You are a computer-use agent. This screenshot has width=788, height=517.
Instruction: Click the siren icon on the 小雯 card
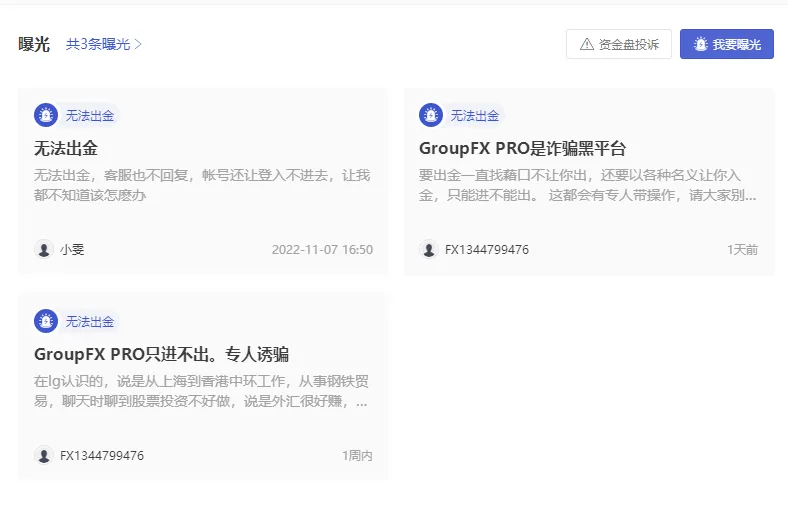(x=46, y=116)
